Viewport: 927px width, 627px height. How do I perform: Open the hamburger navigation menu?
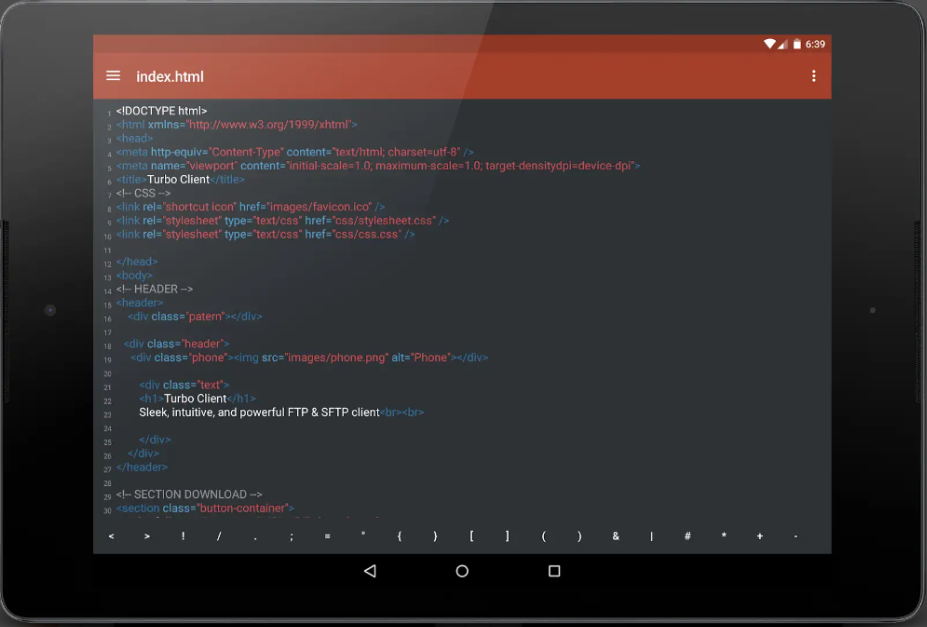[x=113, y=76]
